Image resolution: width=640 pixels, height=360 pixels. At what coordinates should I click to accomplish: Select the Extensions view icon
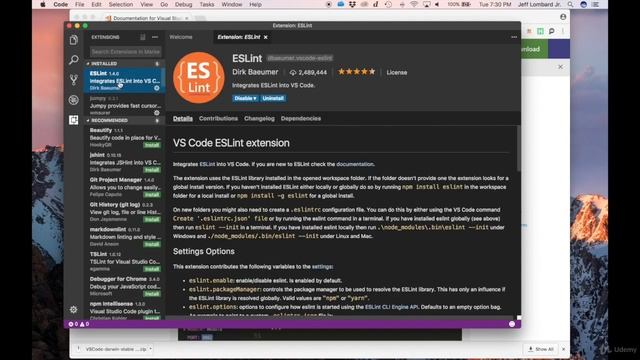(73, 120)
